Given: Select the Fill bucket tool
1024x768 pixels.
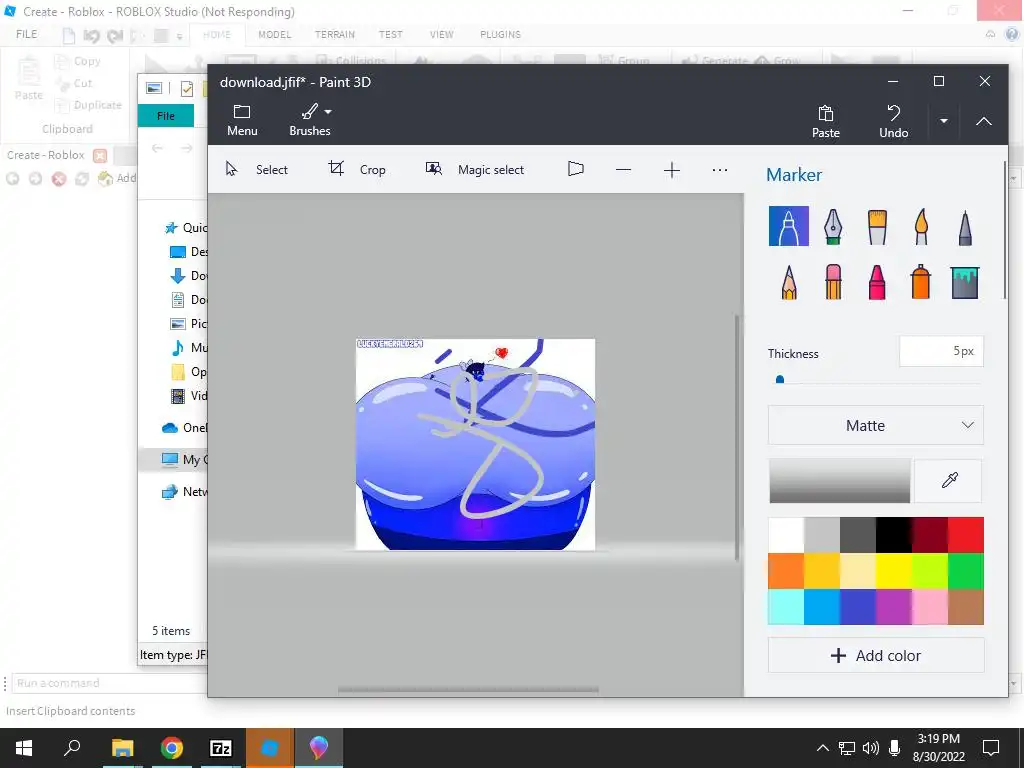Looking at the screenshot, I should [965, 283].
